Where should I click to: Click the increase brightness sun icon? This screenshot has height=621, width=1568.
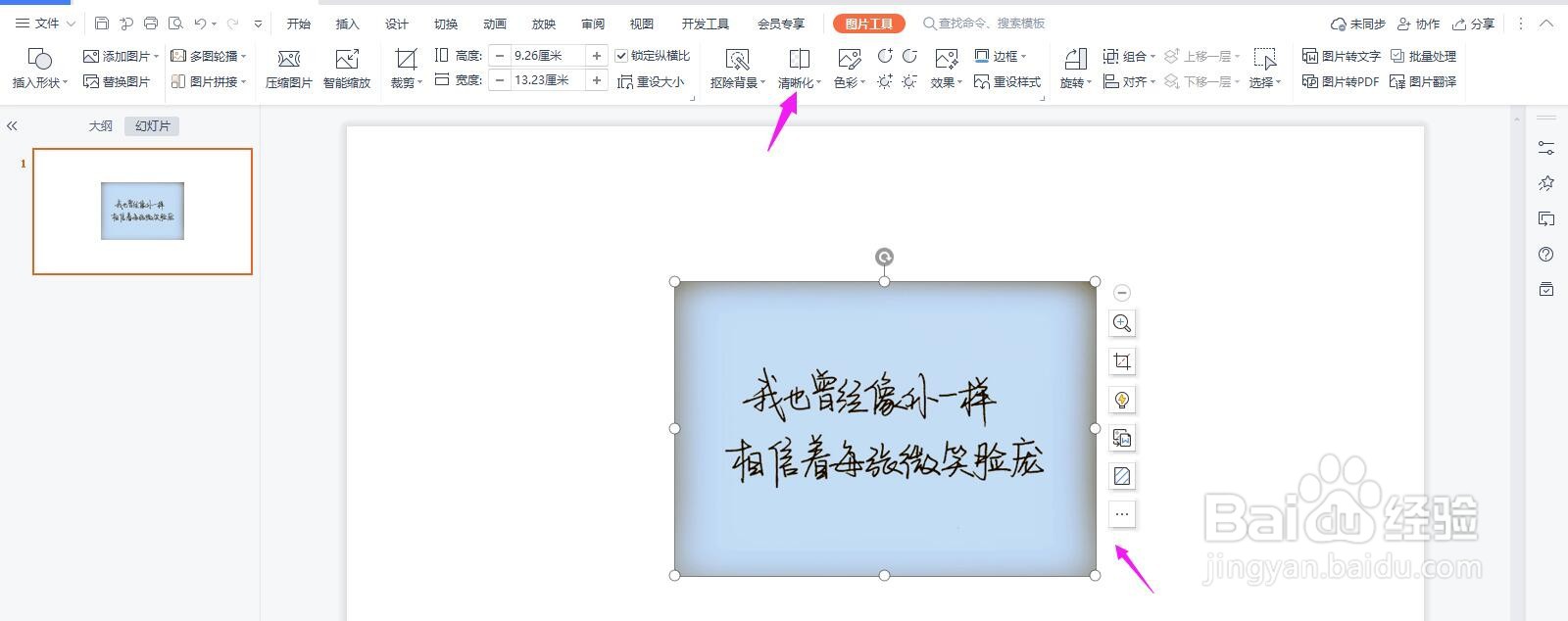pos(885,81)
